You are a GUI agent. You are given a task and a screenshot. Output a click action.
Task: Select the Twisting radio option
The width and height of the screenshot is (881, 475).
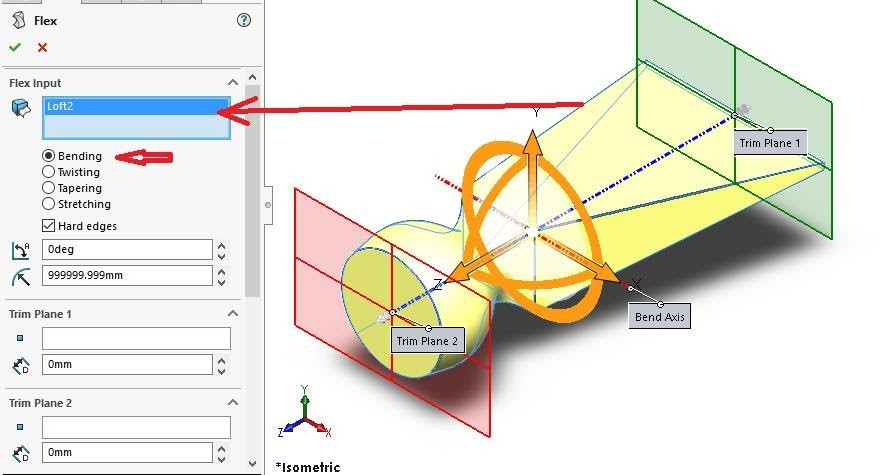coord(49,172)
